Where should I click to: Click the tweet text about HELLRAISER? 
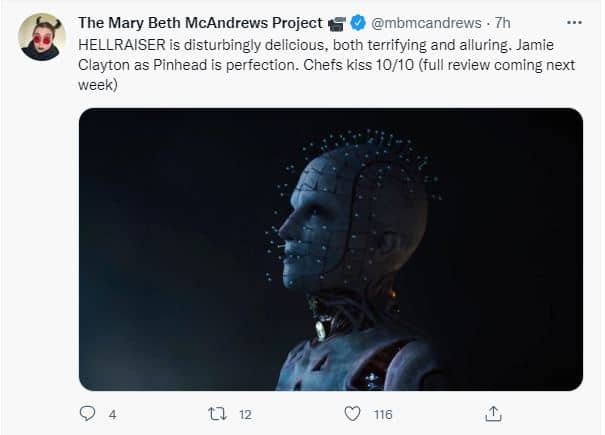(x=326, y=65)
